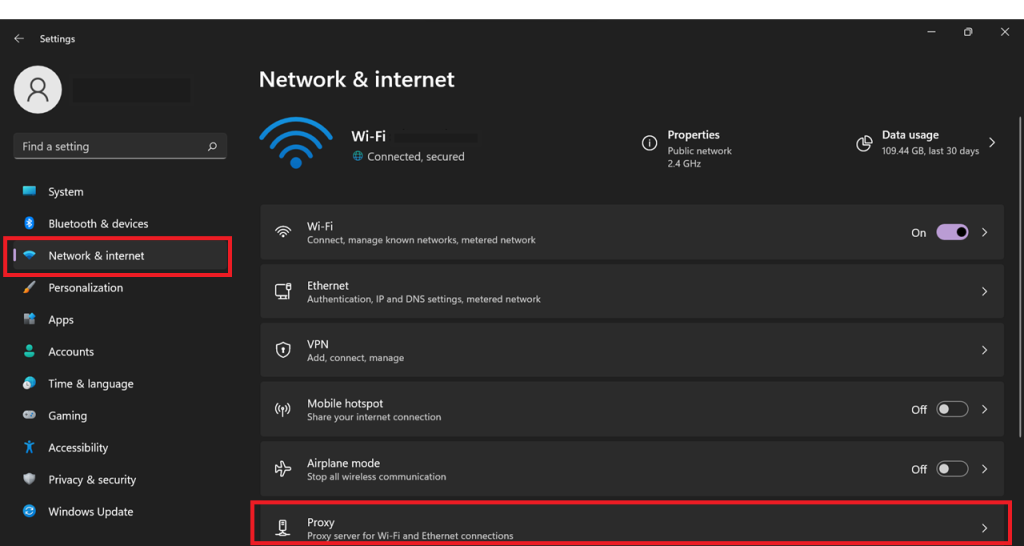The height and width of the screenshot is (546, 1024).
Task: Expand Wi-Fi settings using its chevron
Action: 984,233
